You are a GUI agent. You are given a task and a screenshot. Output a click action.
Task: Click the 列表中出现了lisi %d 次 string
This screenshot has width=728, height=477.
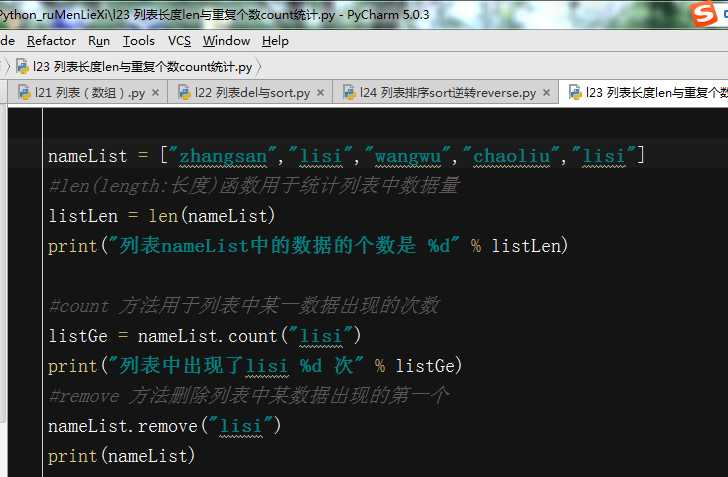tap(236, 366)
